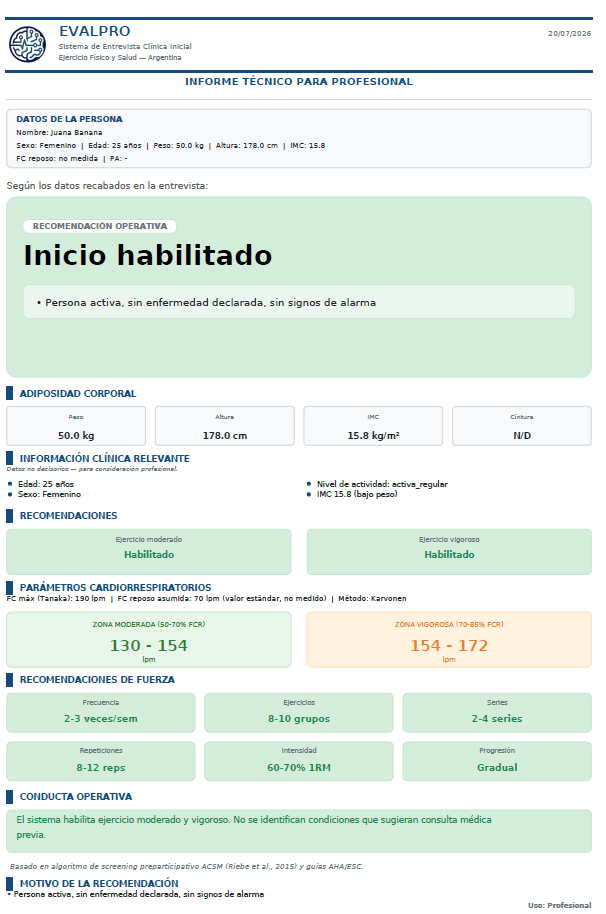This screenshot has width=606, height=914.
Task: Click the 'El sistema habilita ejercicio' text box
Action: point(299,831)
